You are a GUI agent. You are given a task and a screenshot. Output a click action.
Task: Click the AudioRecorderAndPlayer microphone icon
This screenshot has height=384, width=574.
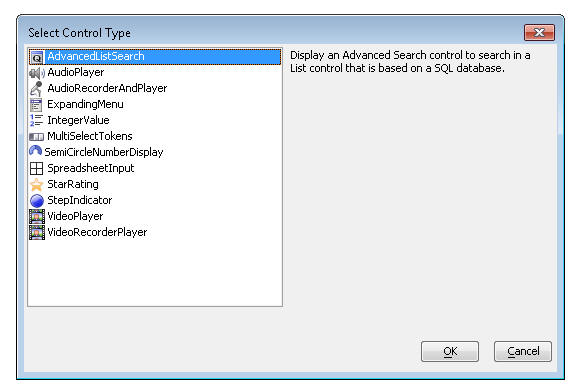pos(36,89)
